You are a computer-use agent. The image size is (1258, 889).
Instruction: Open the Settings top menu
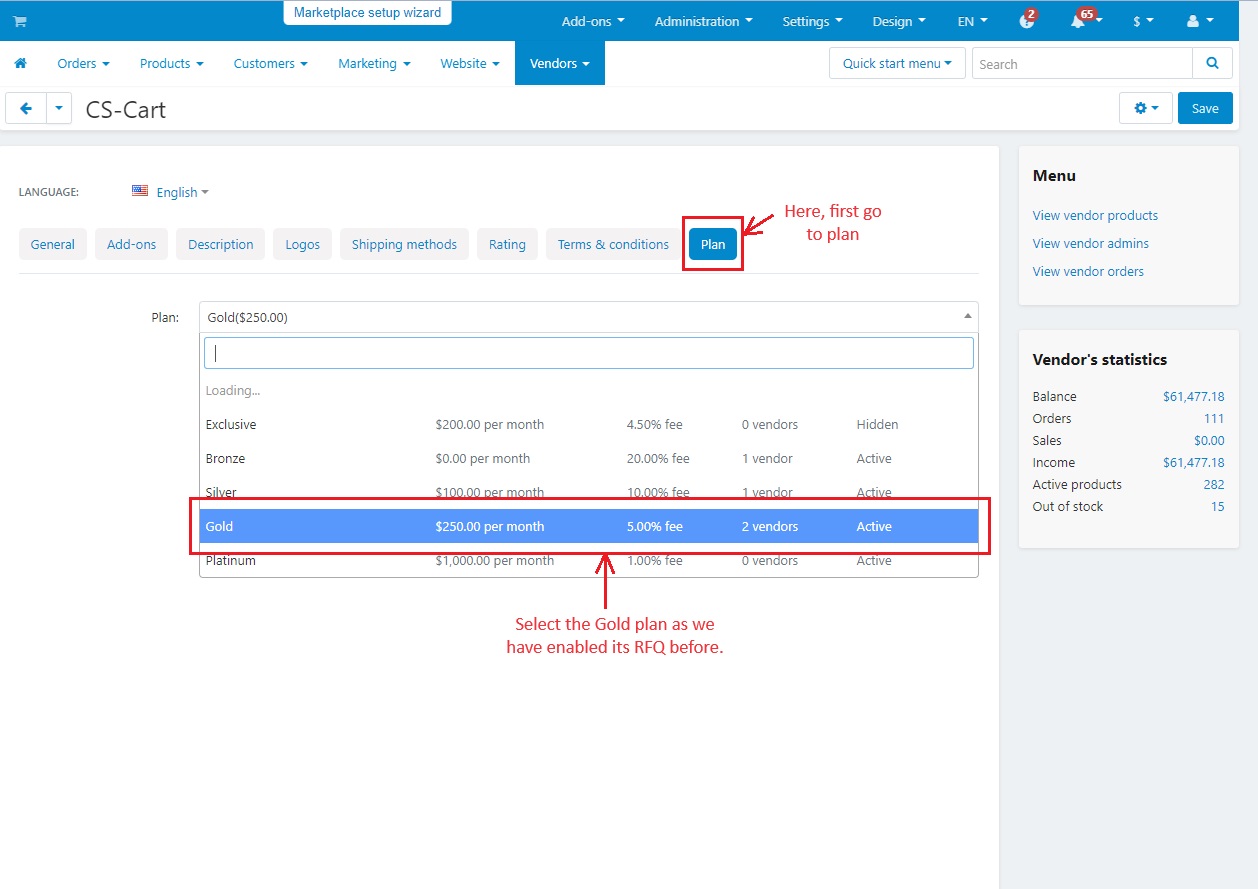click(x=812, y=21)
